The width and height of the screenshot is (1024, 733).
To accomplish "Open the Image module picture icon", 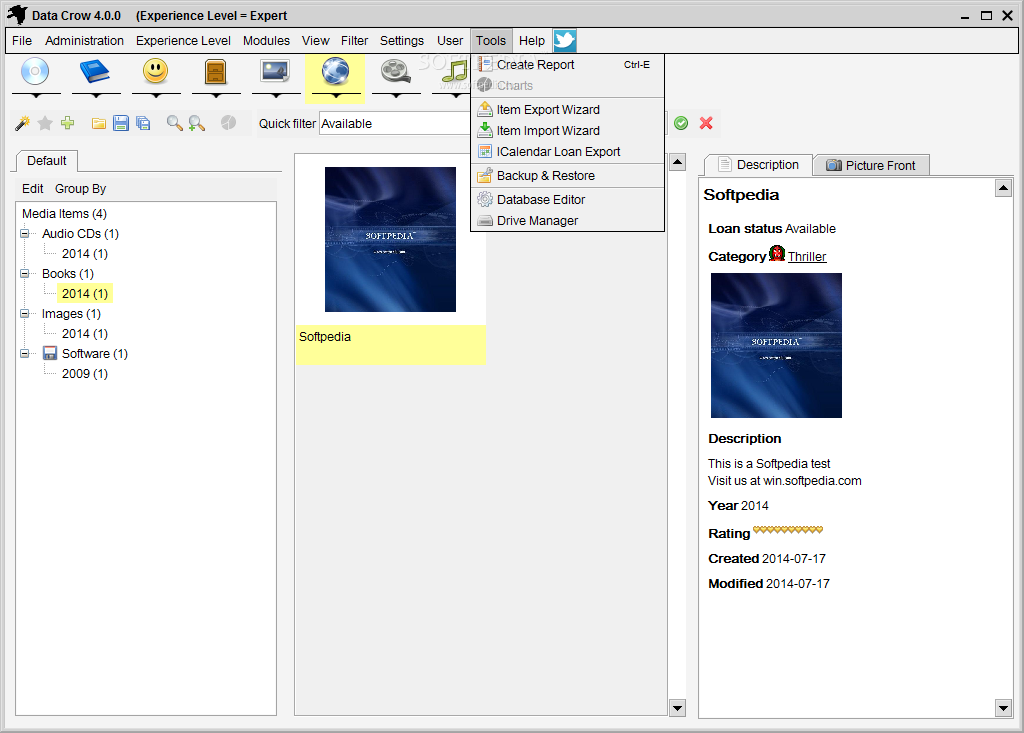I will pos(275,71).
